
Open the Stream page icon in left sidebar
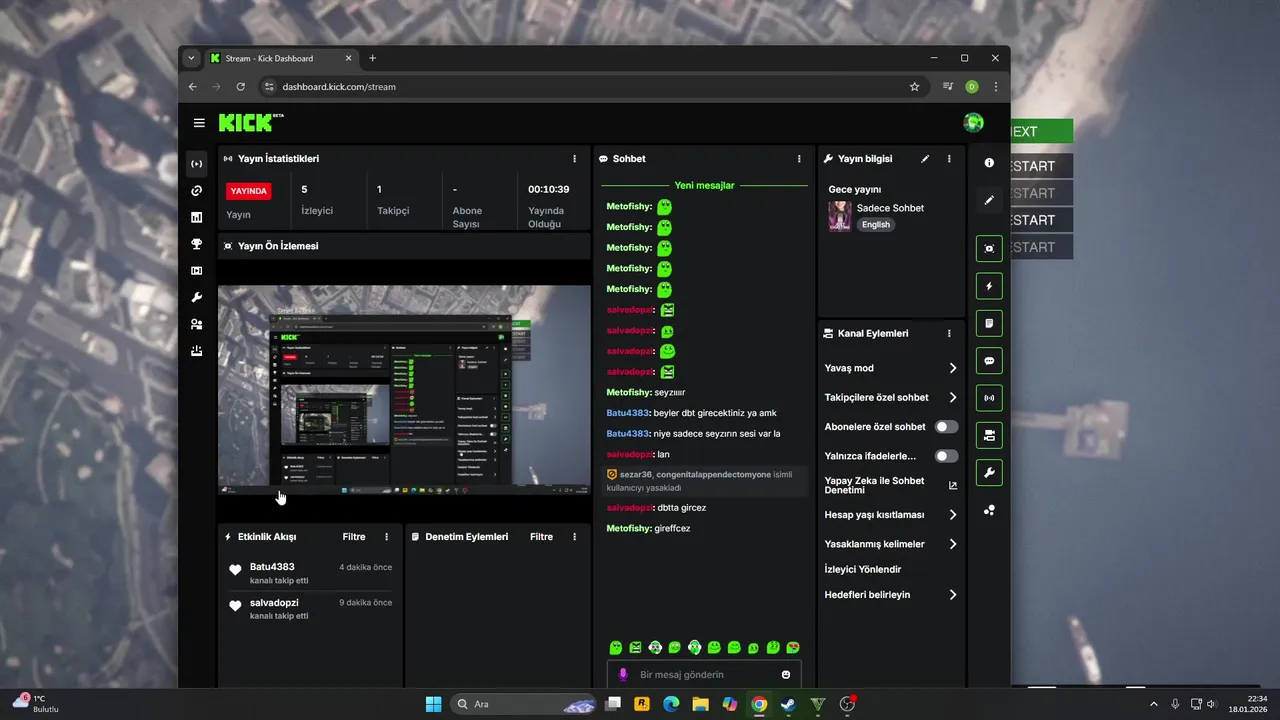(197, 164)
